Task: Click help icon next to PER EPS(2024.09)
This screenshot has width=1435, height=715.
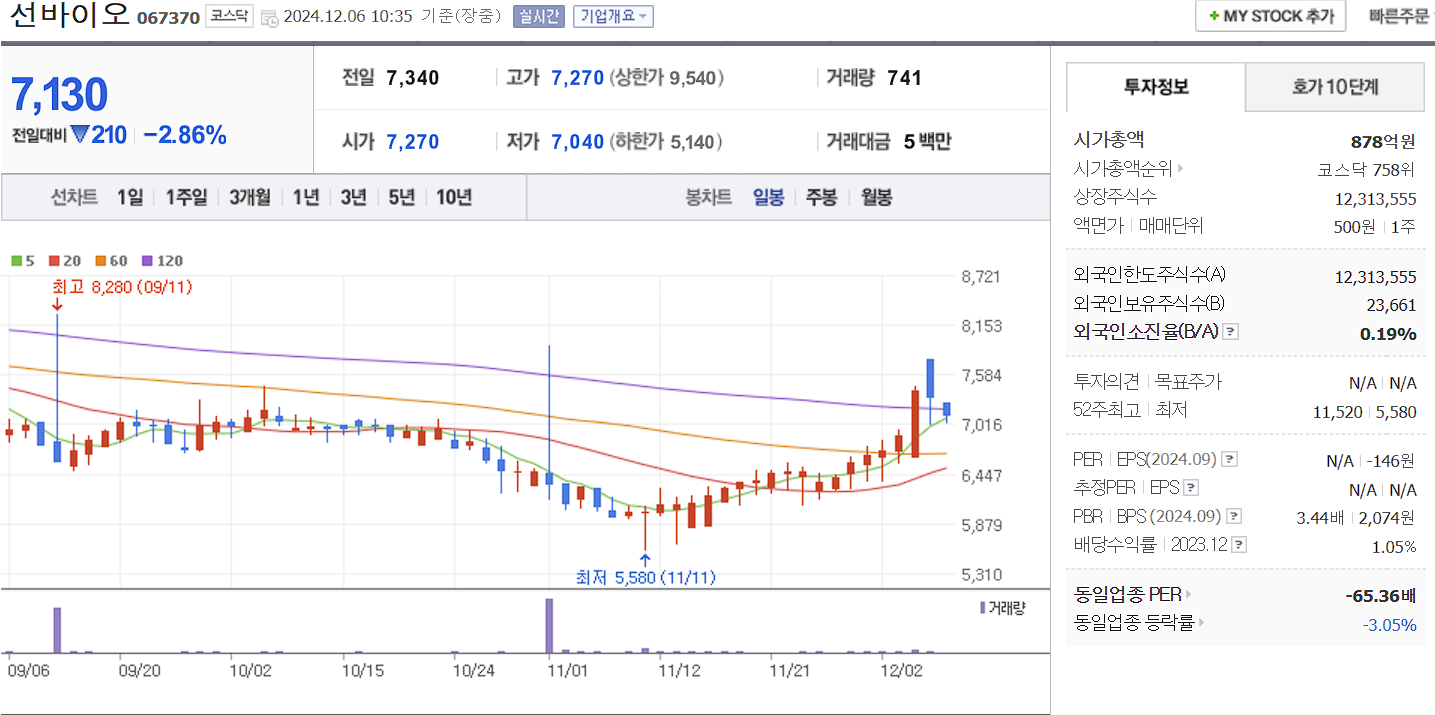Action: 1230,460
